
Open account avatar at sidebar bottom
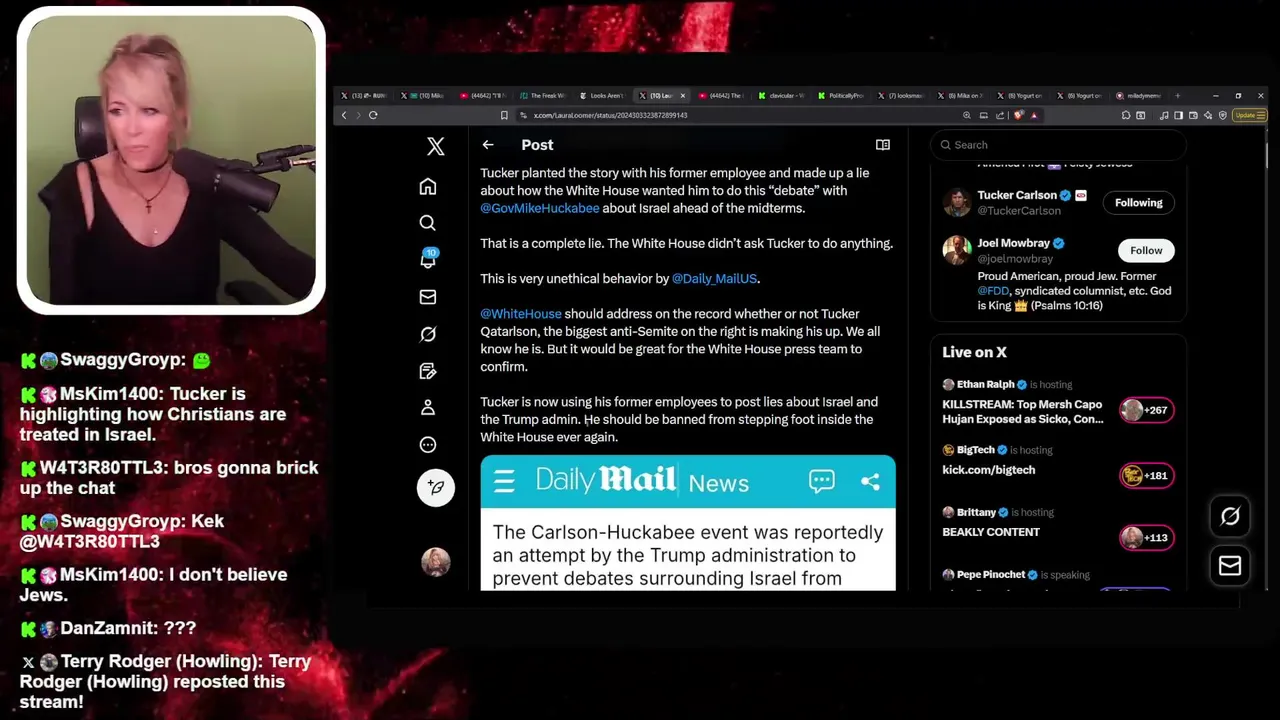point(436,562)
